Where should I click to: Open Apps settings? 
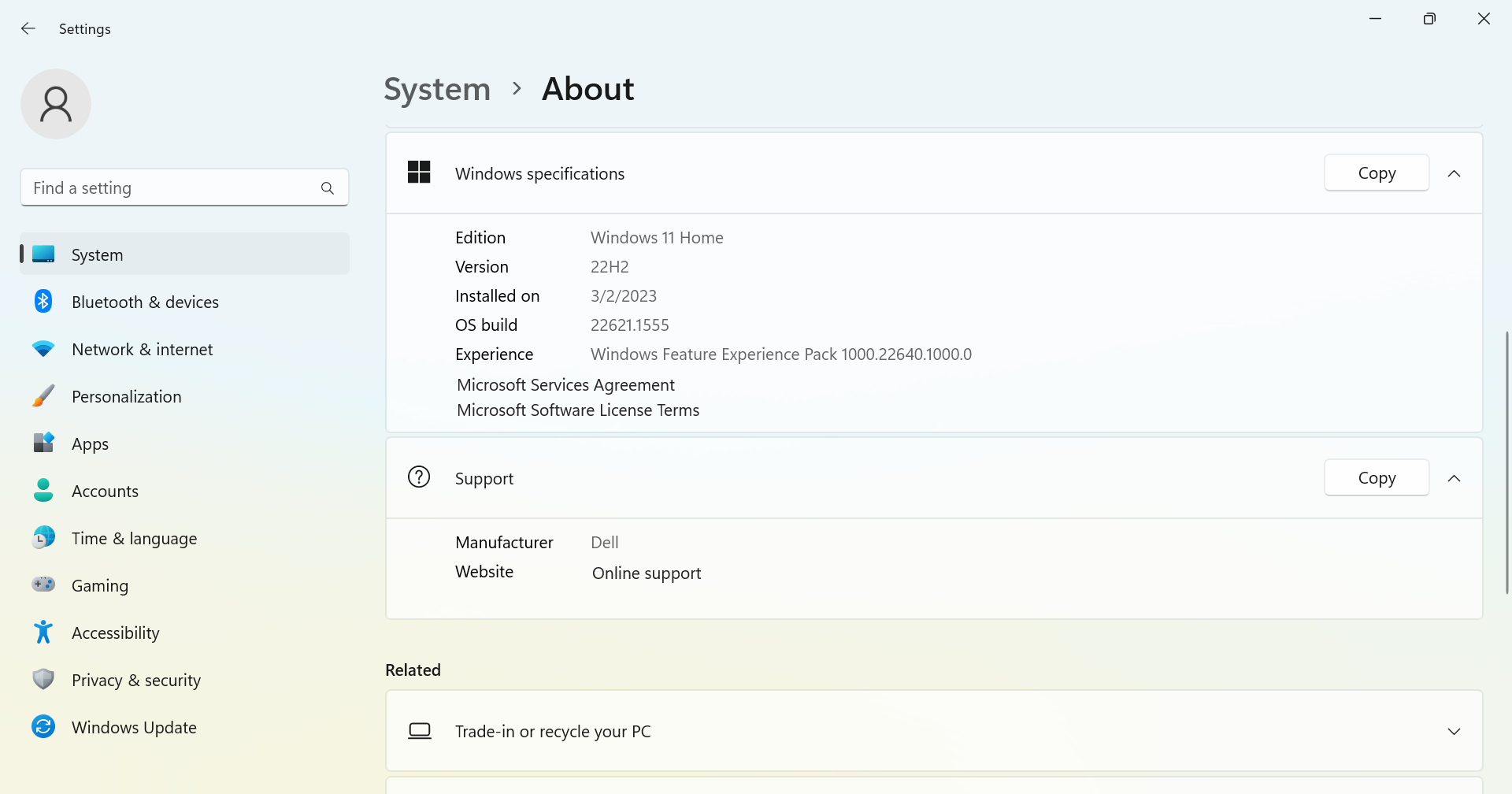pyautogui.click(x=184, y=443)
